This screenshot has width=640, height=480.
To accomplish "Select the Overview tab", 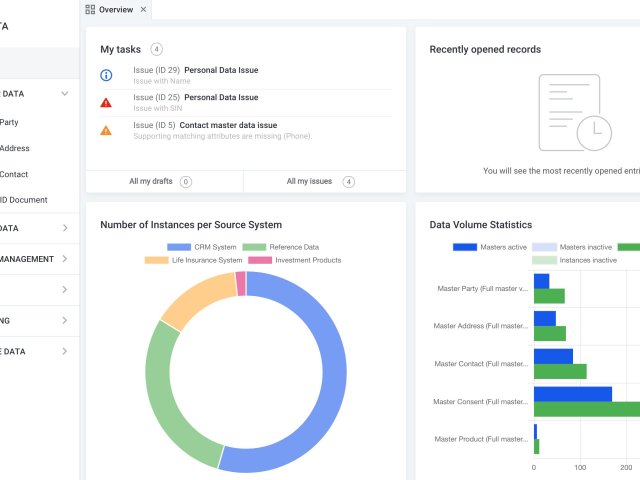I will 115,10.
